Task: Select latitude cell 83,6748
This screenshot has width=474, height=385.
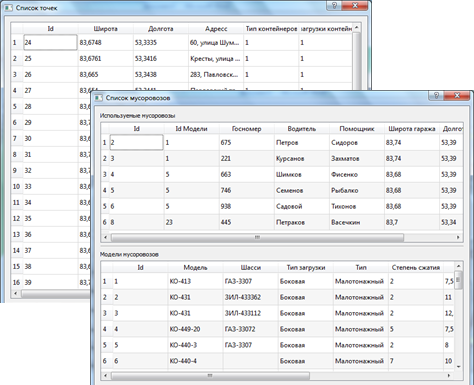Action: [x=105, y=42]
